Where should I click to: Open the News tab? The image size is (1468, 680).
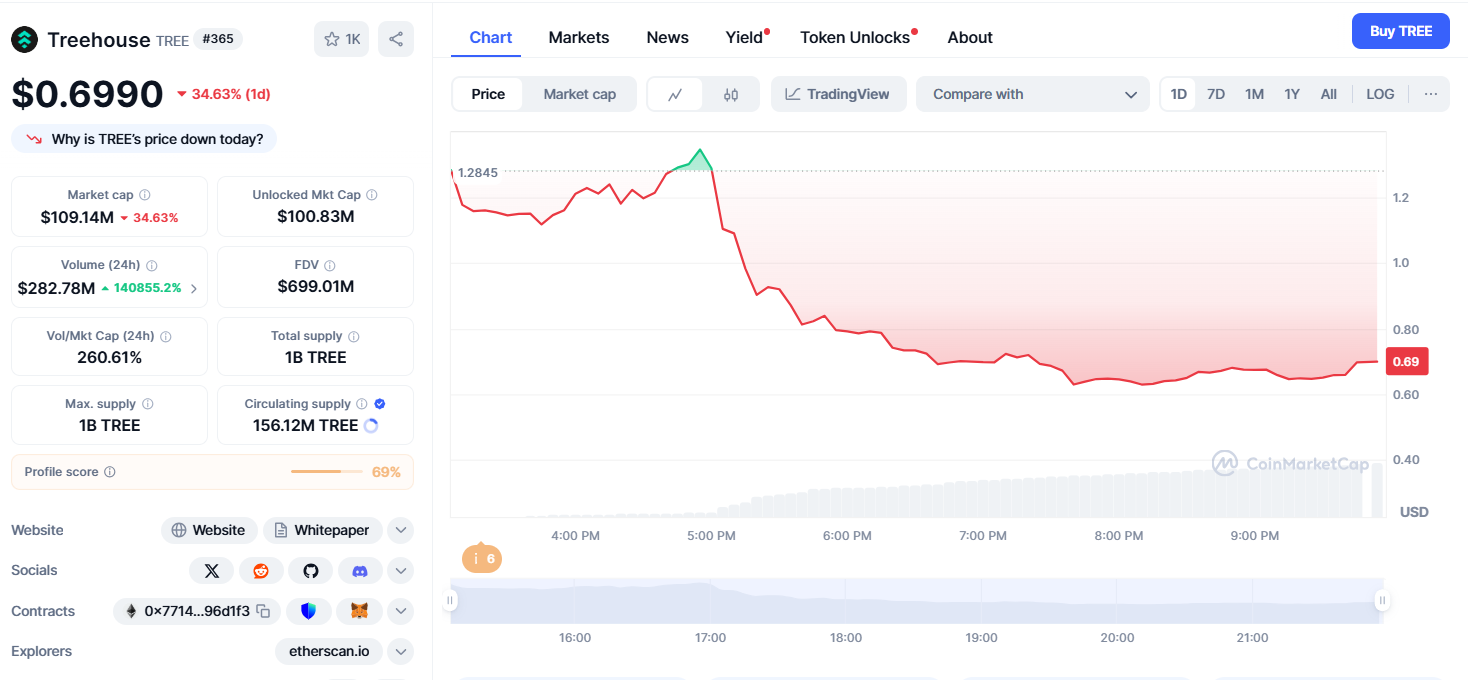[667, 37]
